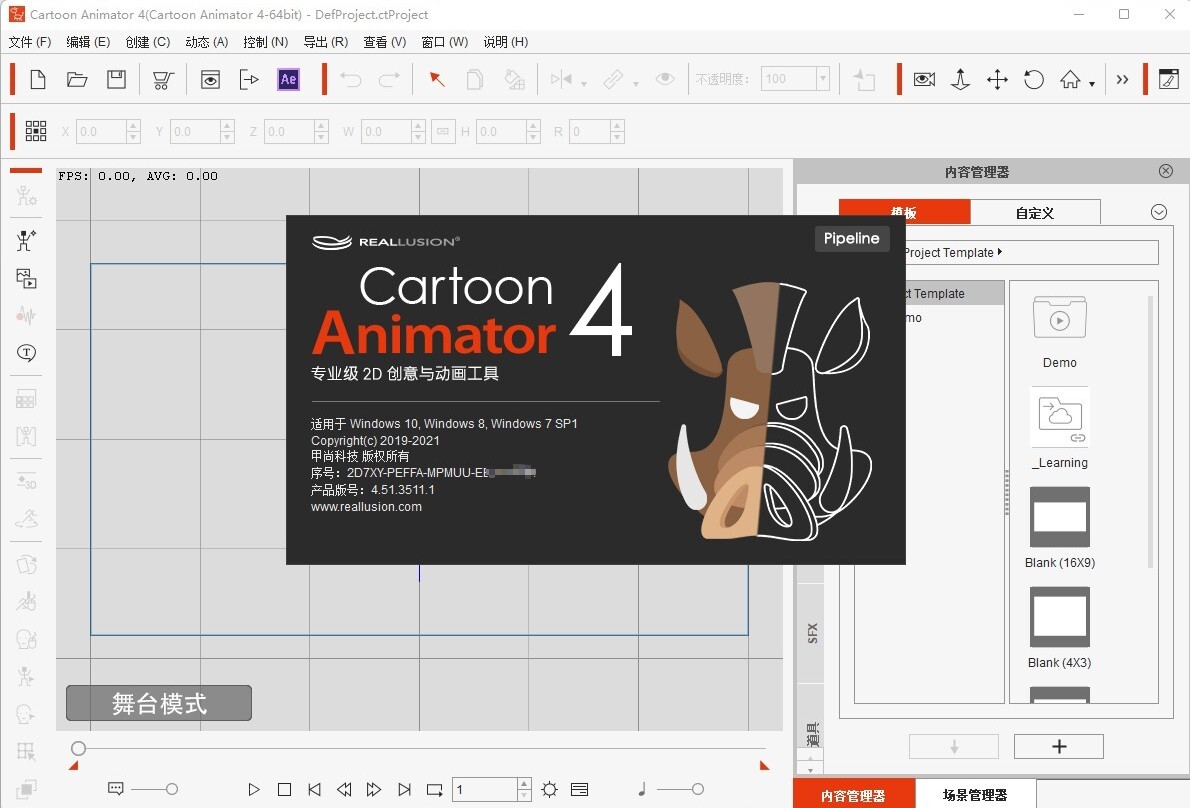The height and width of the screenshot is (808, 1190).
Task: Click the home view reset icon
Action: 1070,79
